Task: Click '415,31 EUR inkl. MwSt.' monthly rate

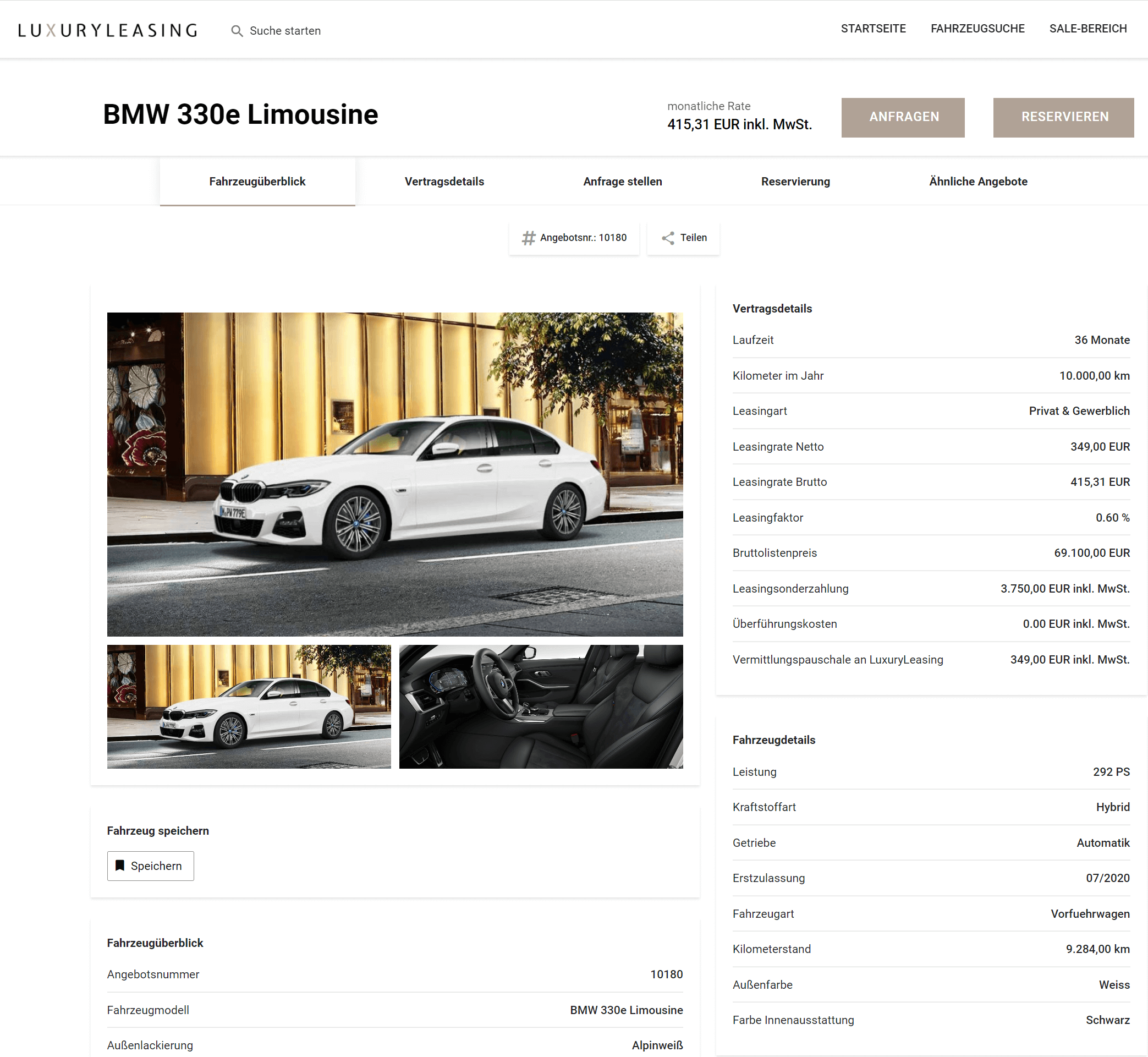Action: click(x=739, y=124)
